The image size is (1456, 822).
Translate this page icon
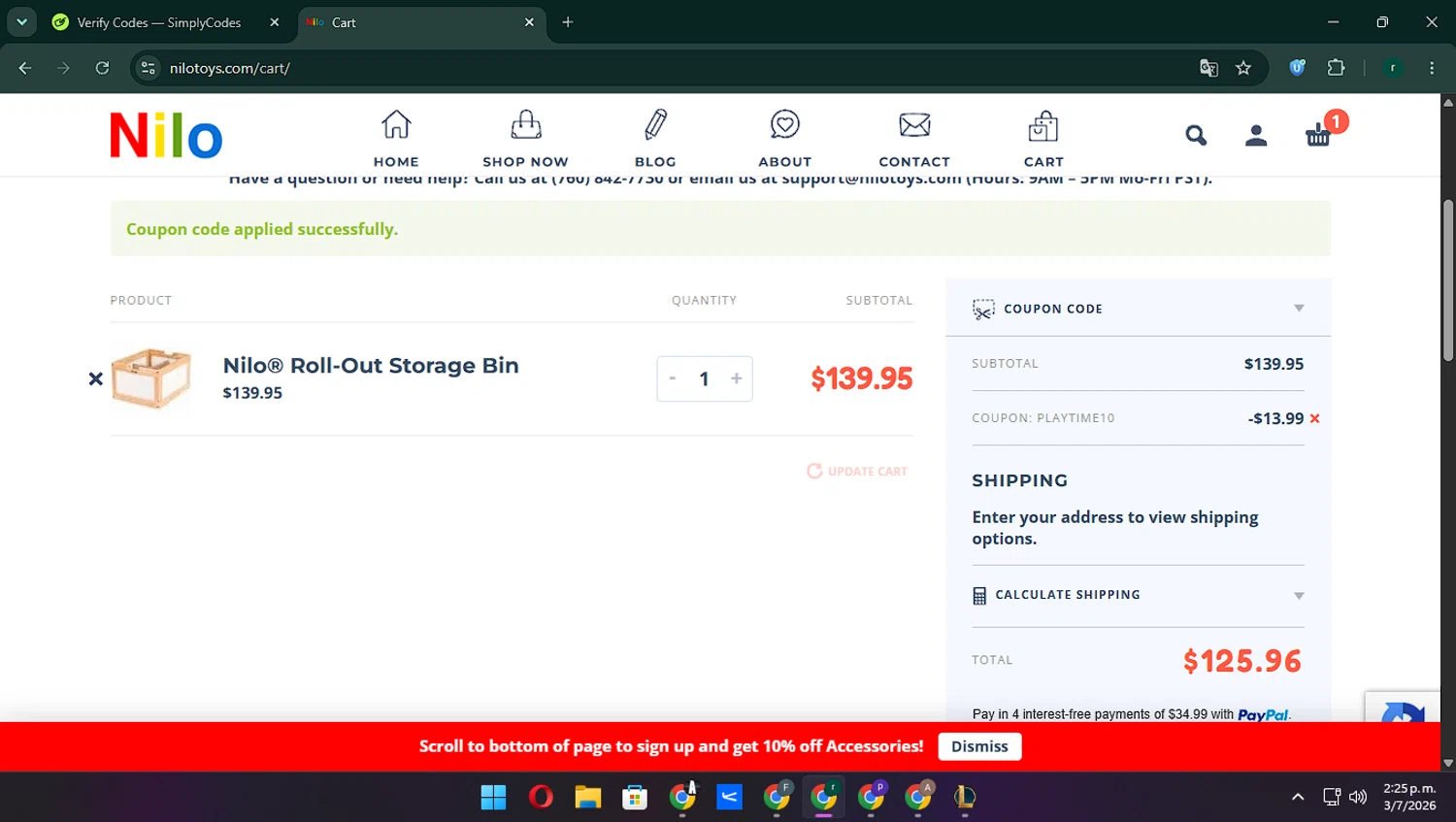point(1208,68)
